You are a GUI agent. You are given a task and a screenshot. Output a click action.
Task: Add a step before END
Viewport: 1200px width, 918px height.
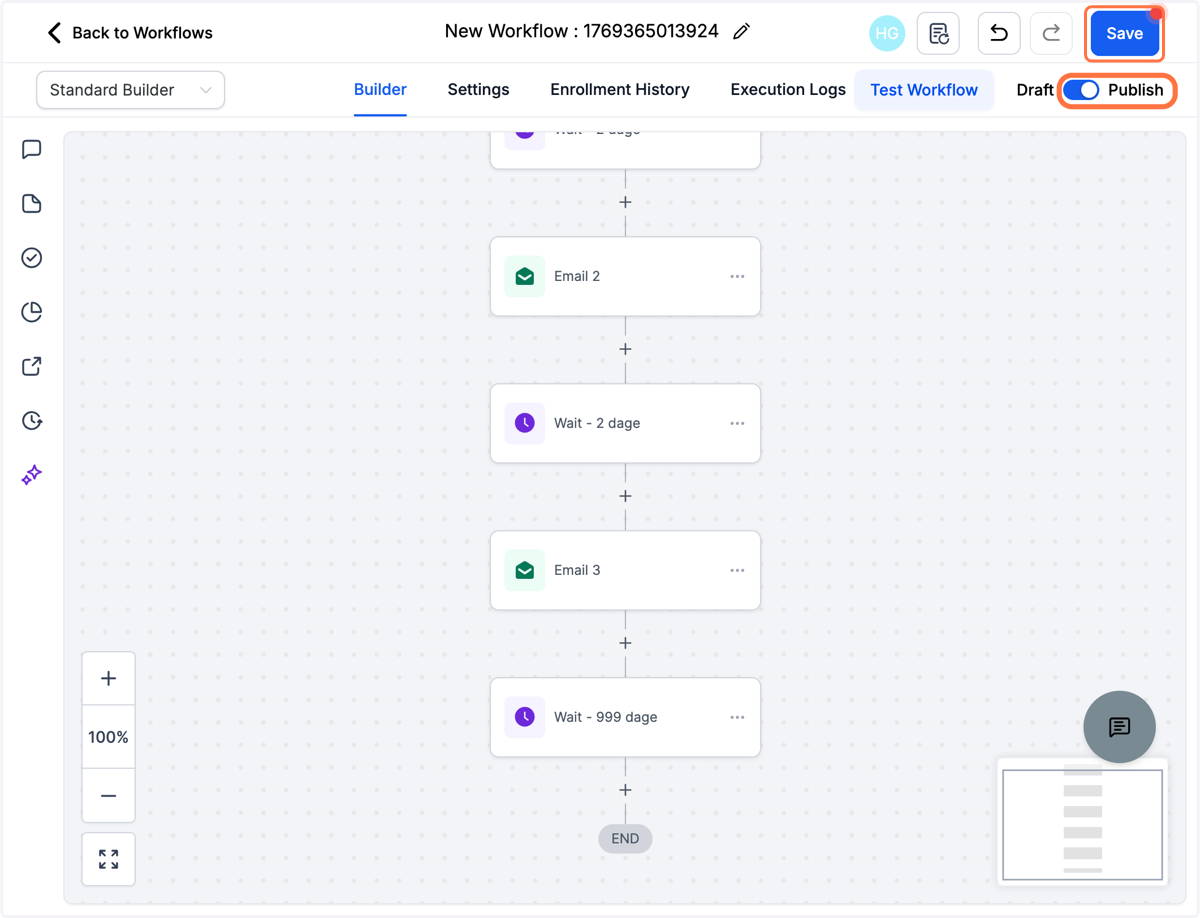click(x=625, y=790)
